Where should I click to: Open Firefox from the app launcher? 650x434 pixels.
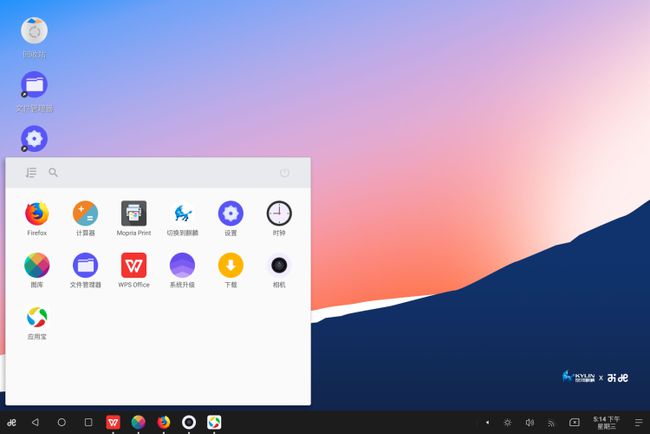tap(37, 214)
